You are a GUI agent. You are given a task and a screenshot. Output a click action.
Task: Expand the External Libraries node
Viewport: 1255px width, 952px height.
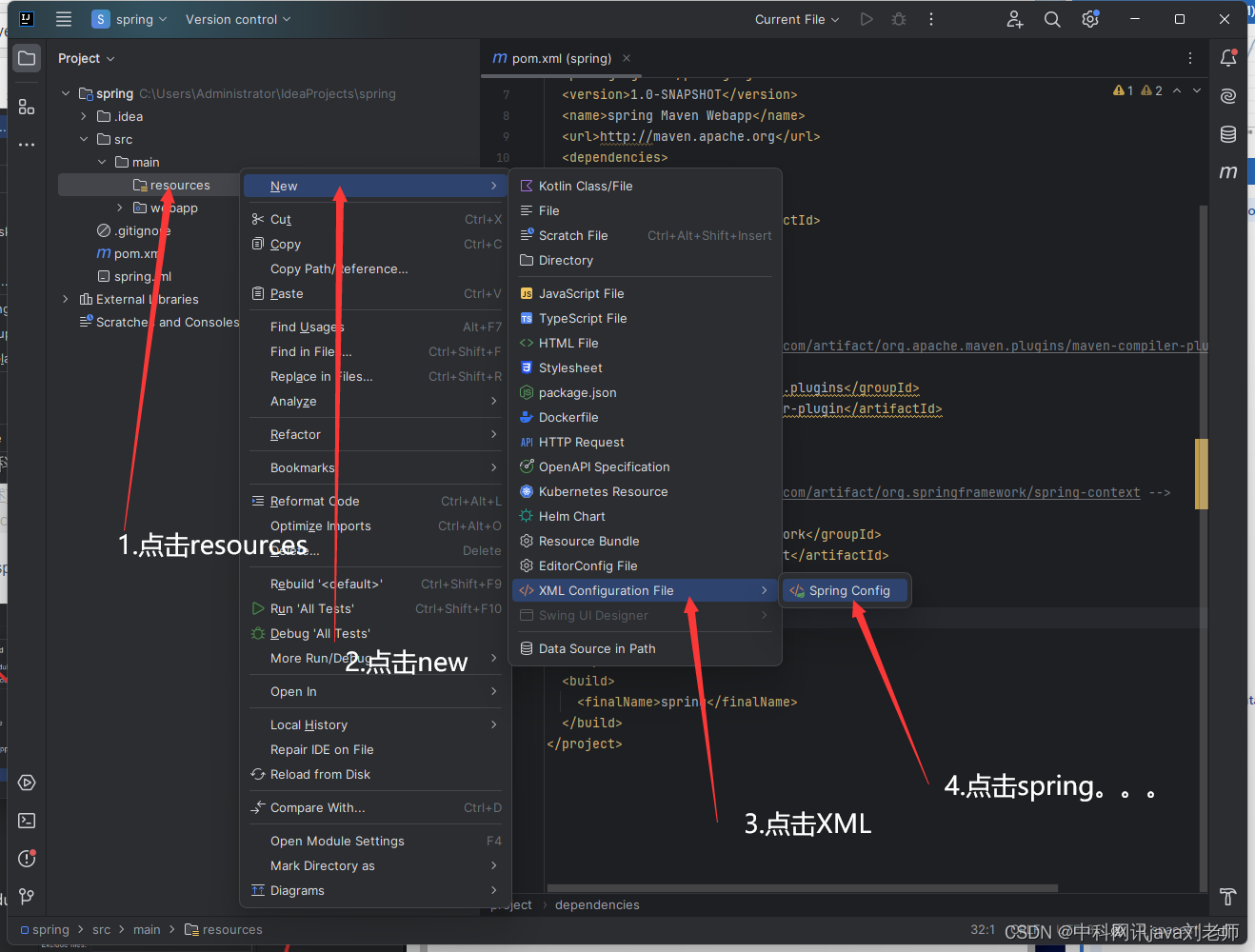(x=64, y=299)
